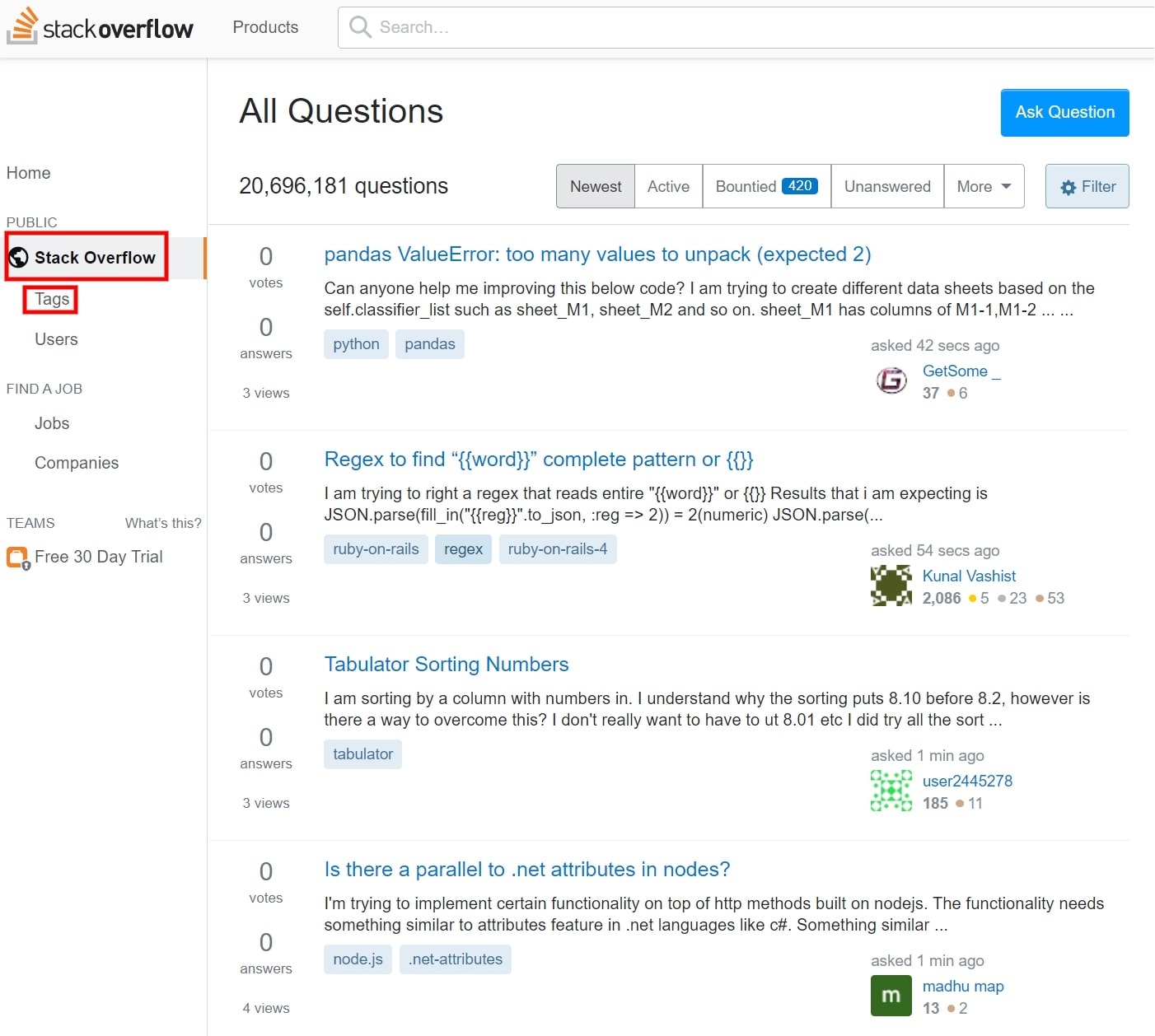Click the gear icon on Filter button
The image size is (1155, 1036).
pos(1068,188)
